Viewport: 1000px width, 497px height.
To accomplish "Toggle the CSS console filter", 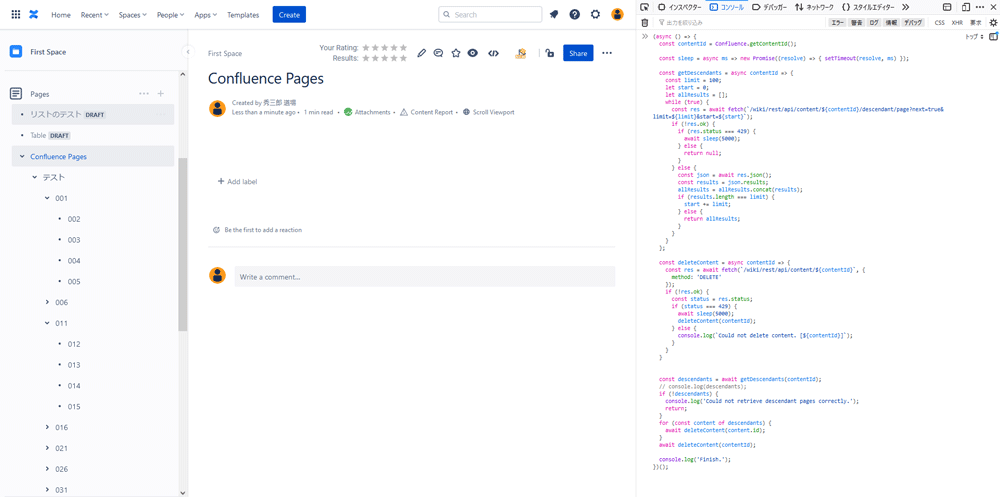I will tap(939, 22).
